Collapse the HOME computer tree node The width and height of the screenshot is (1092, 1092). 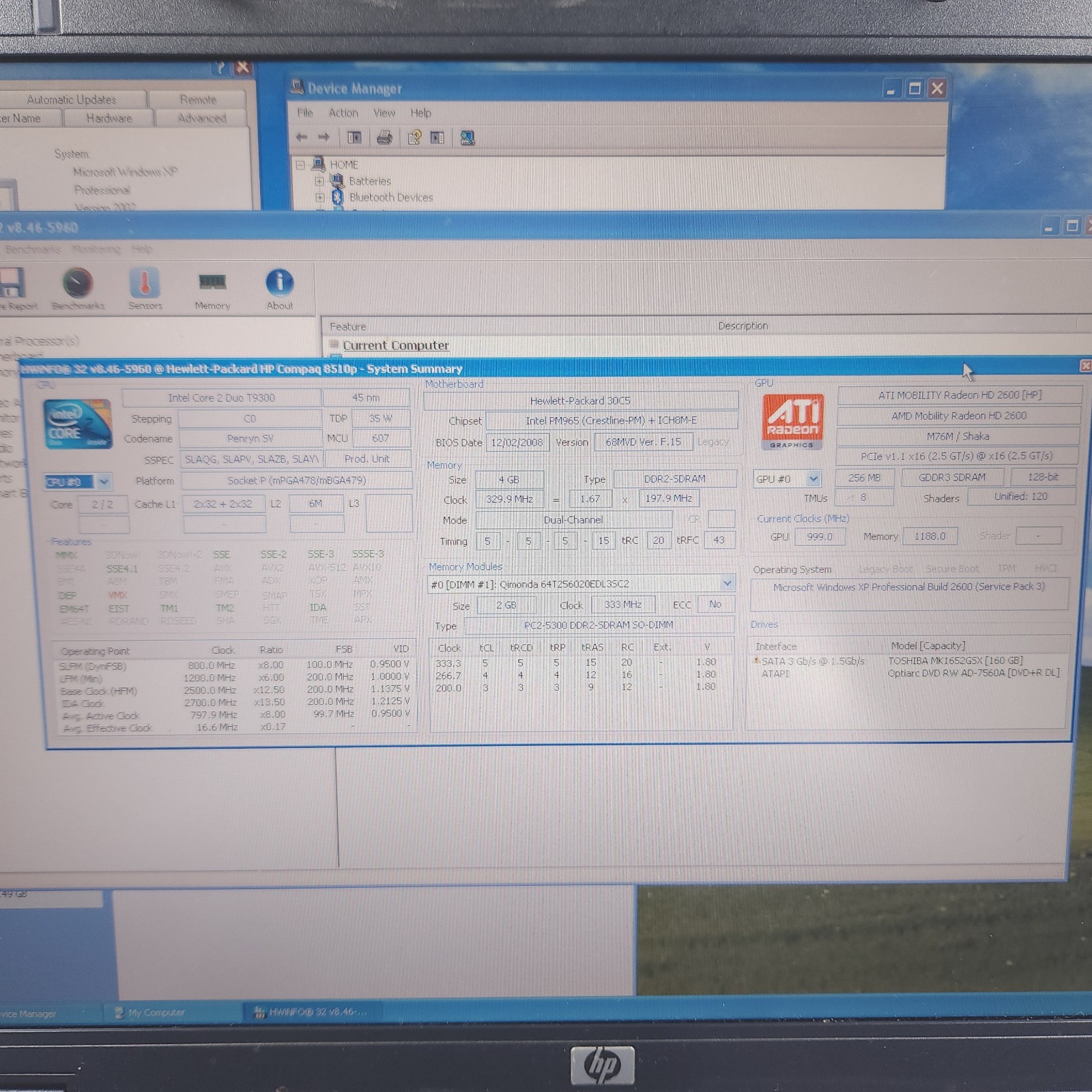pyautogui.click(x=300, y=164)
